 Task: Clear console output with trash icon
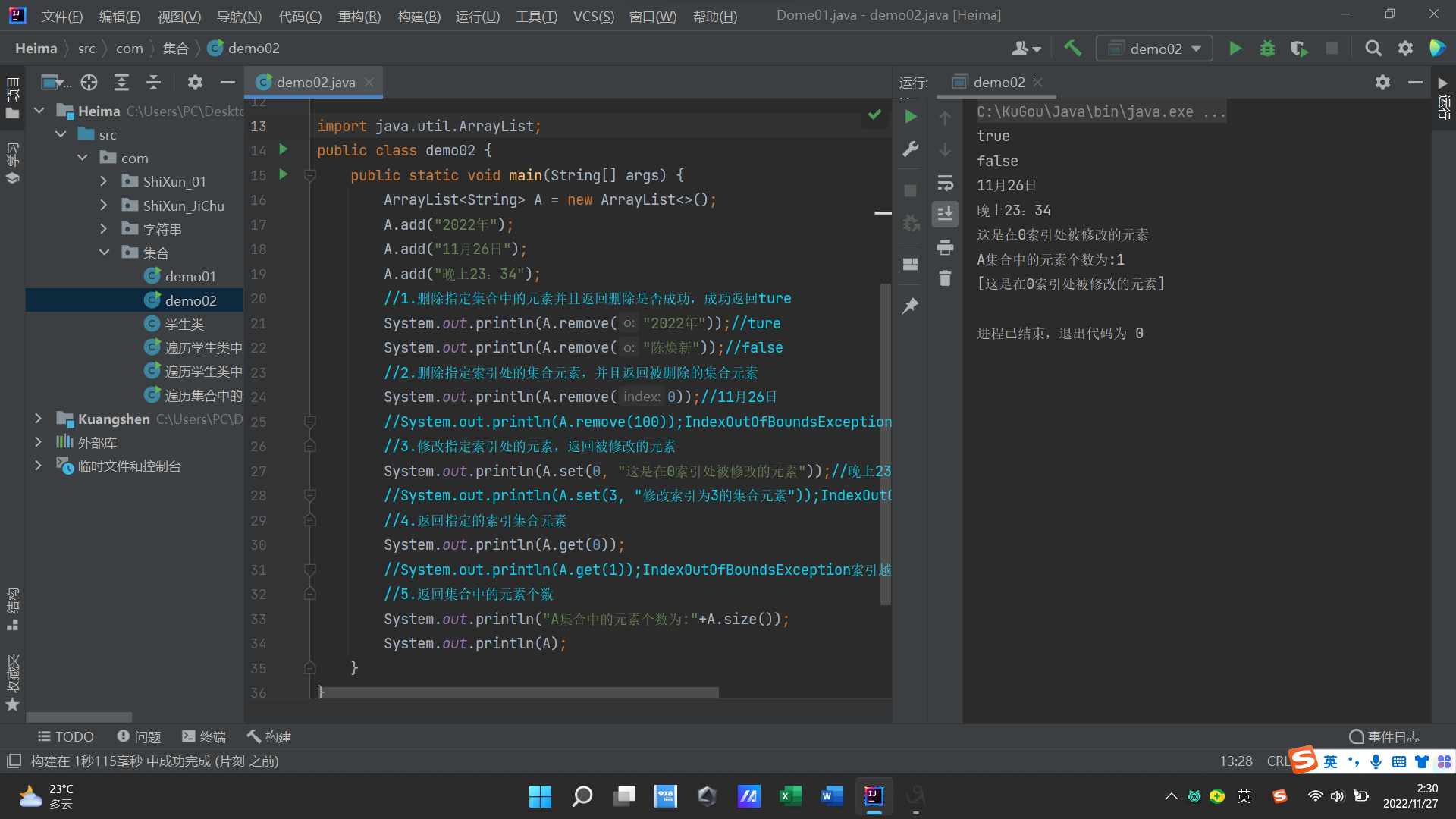pos(945,278)
